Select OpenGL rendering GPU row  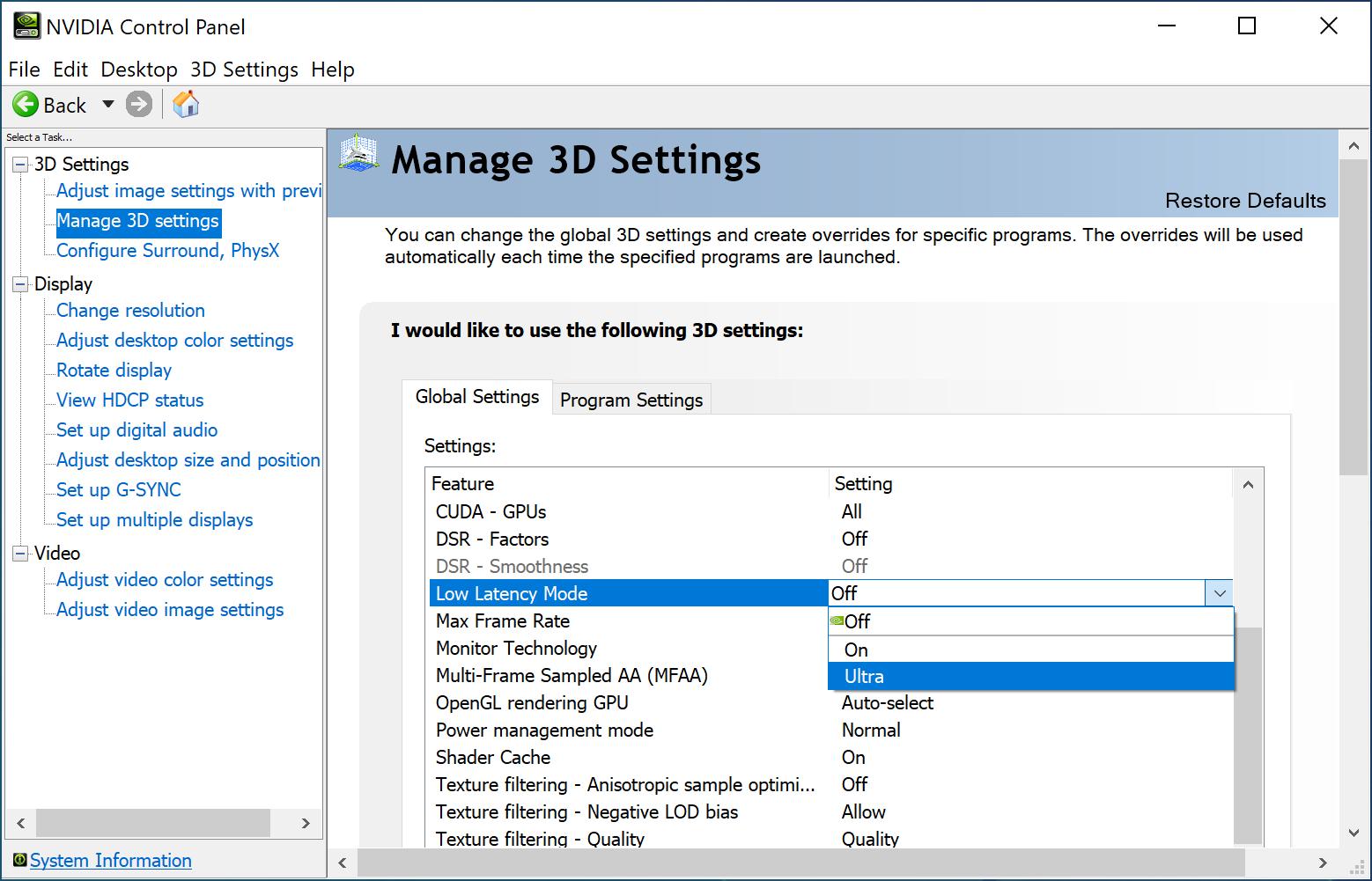pos(830,703)
